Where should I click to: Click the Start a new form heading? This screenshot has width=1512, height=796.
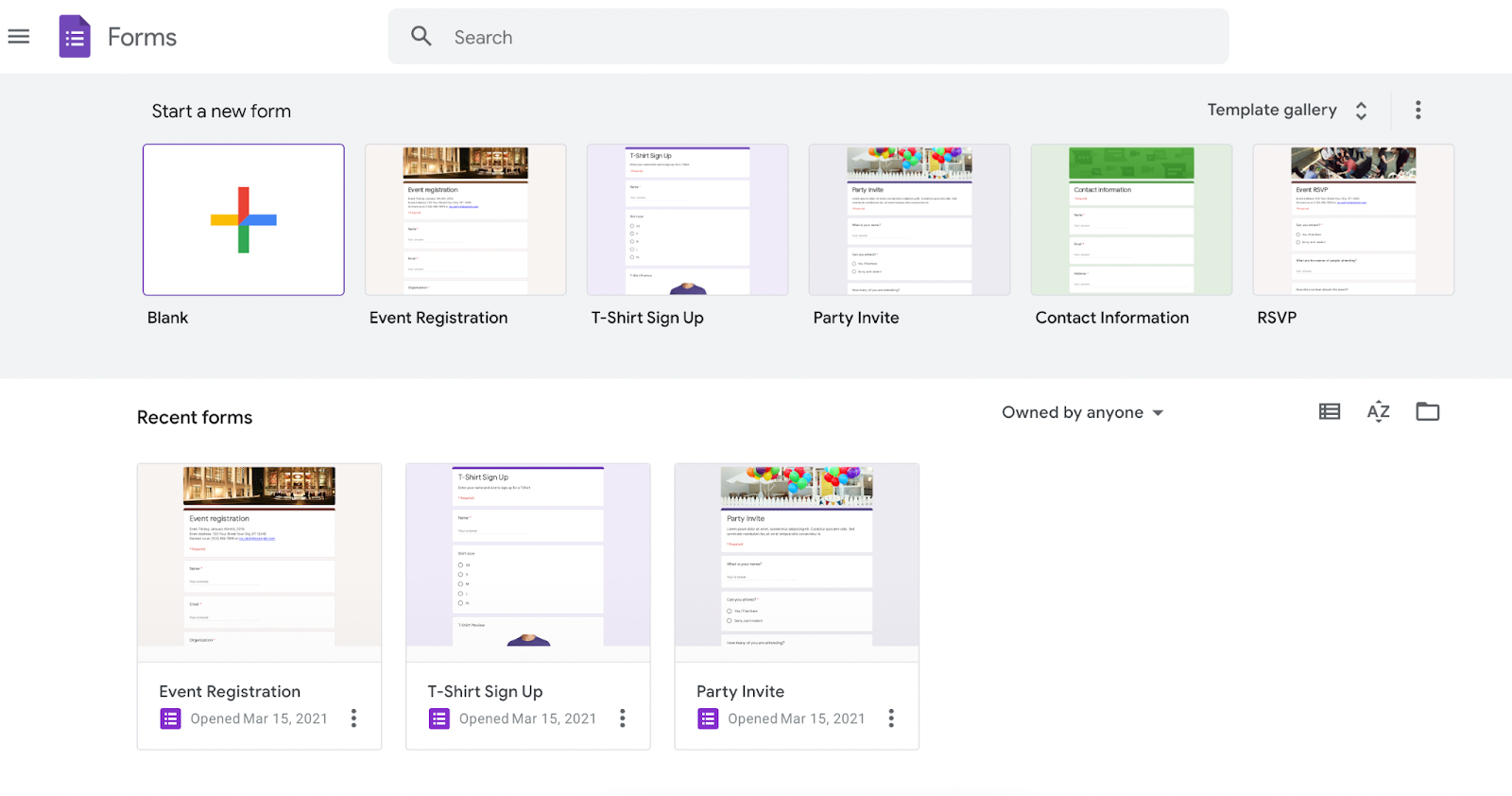click(221, 111)
